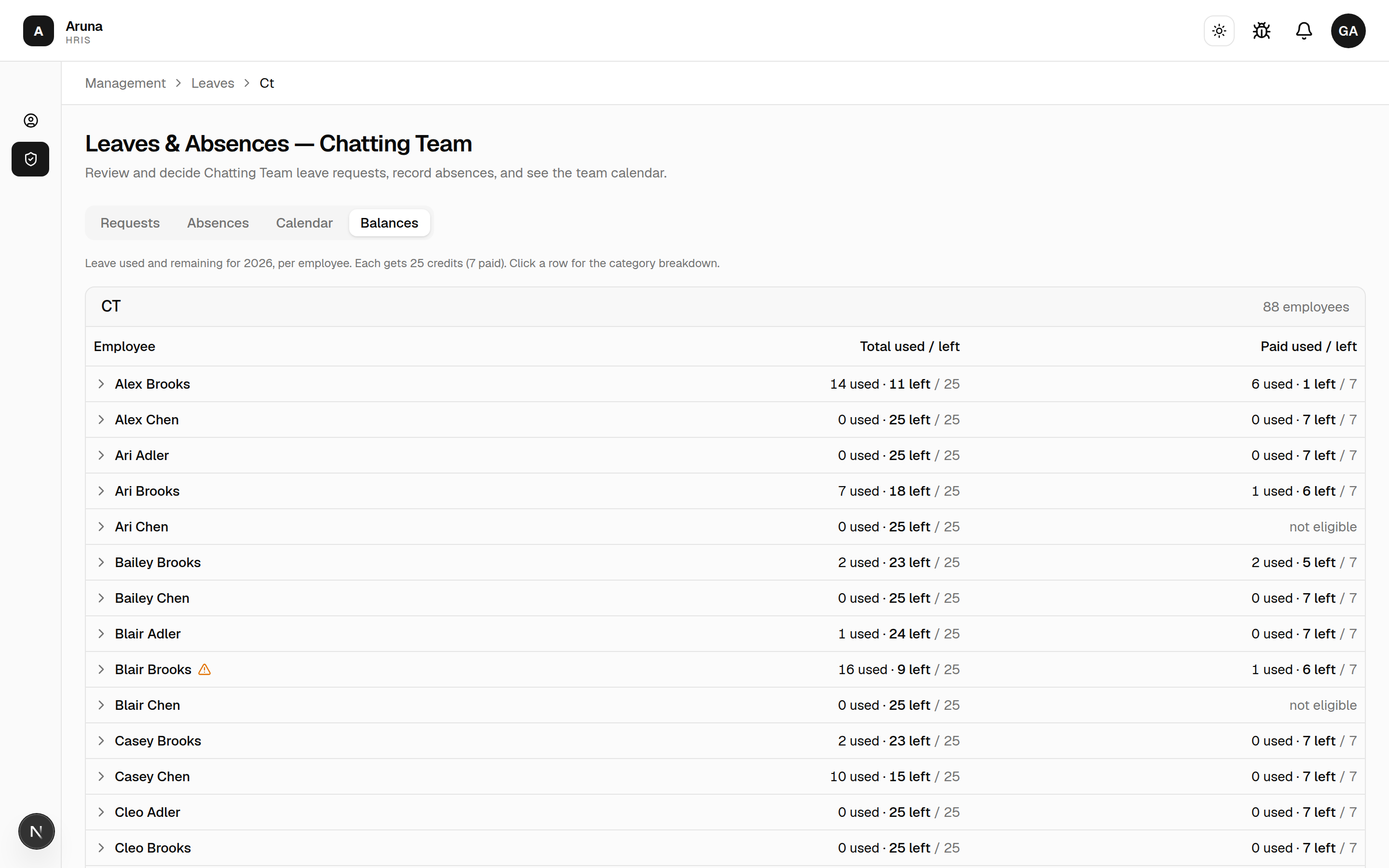Click Blair Chen's 'not eligible' cell
The width and height of the screenshot is (1389, 868).
coord(1323,705)
